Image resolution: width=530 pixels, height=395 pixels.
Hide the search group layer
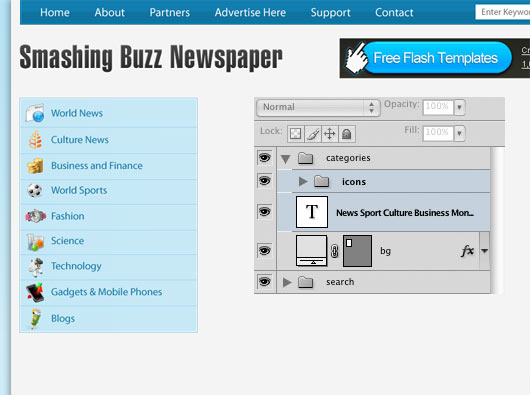[265, 281]
